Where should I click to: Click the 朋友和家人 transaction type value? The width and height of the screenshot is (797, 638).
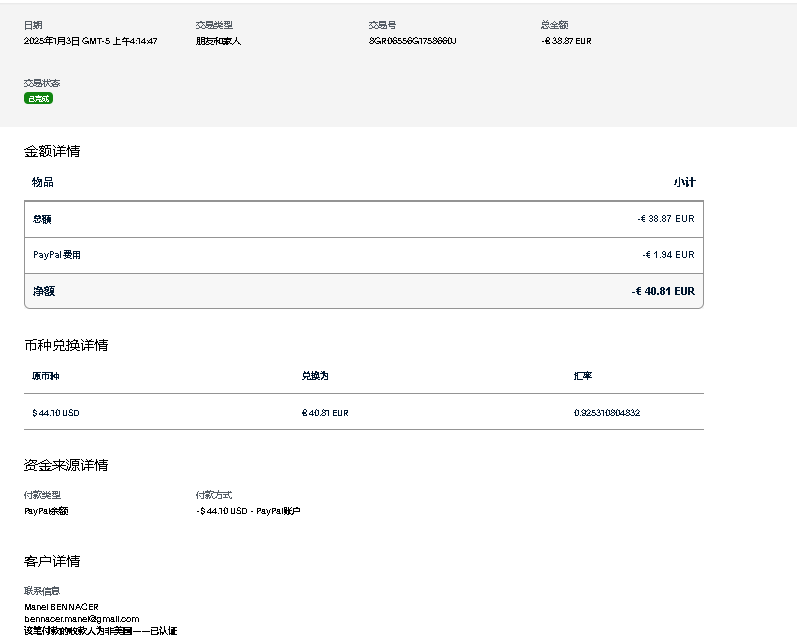pos(218,41)
